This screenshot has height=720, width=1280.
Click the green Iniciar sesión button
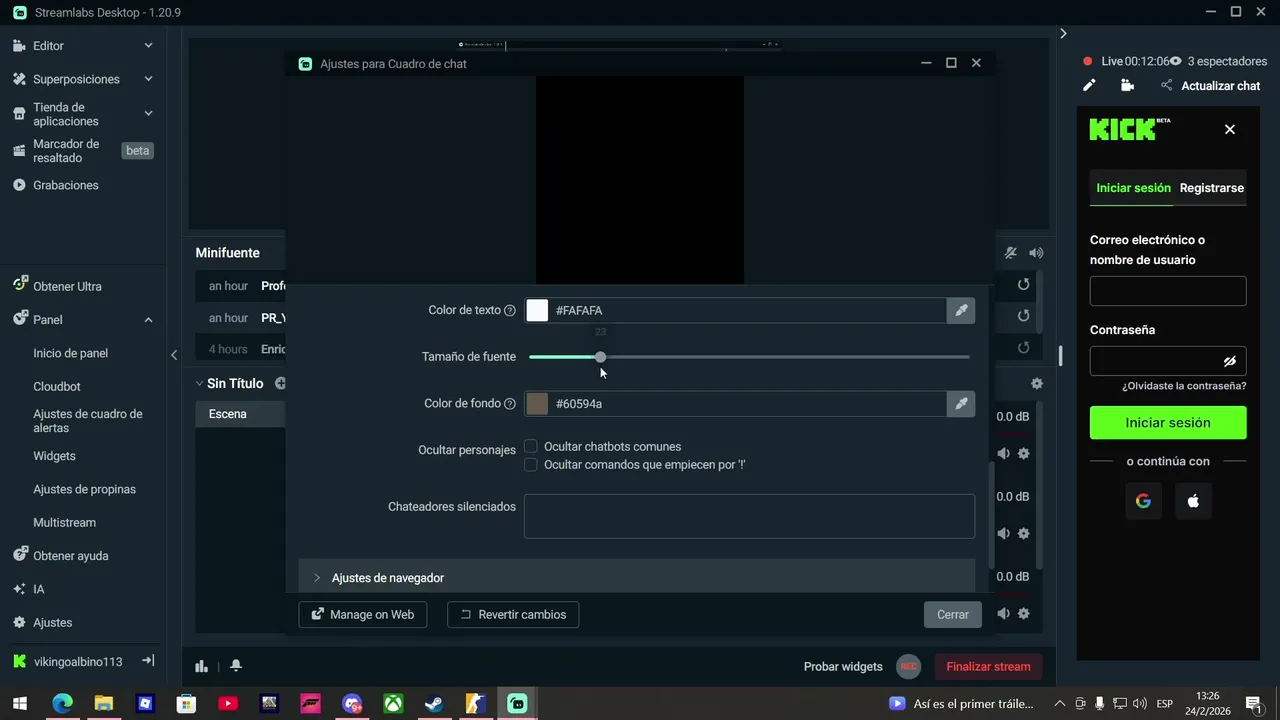[x=1168, y=423]
